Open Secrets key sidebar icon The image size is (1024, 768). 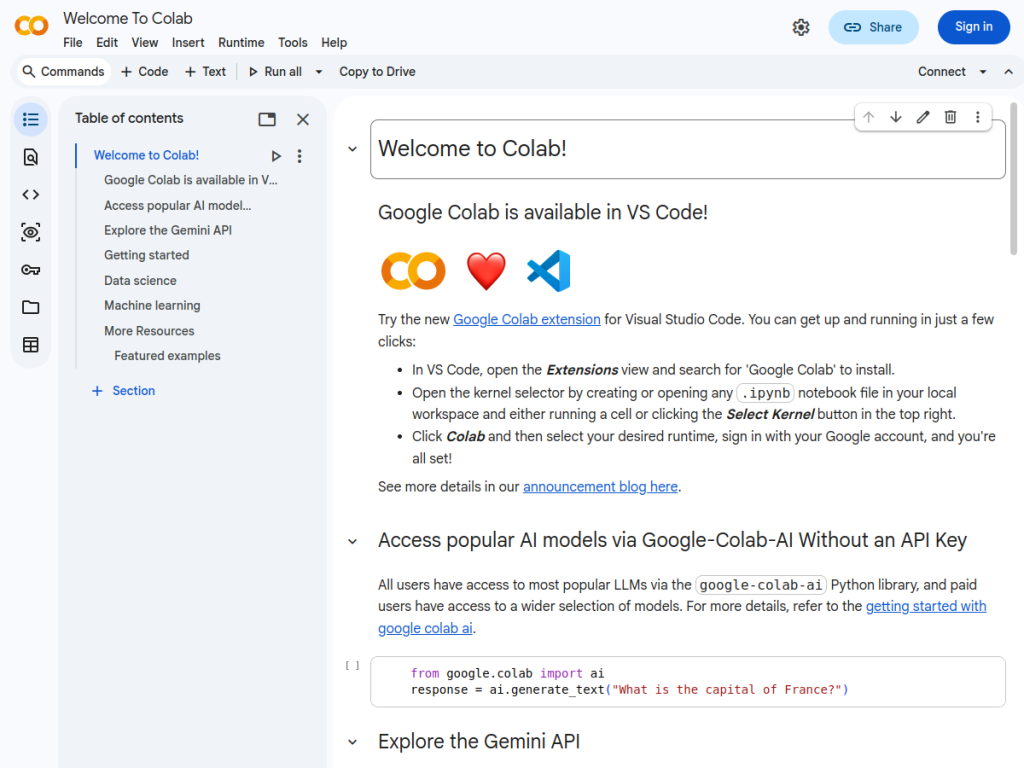click(31, 270)
